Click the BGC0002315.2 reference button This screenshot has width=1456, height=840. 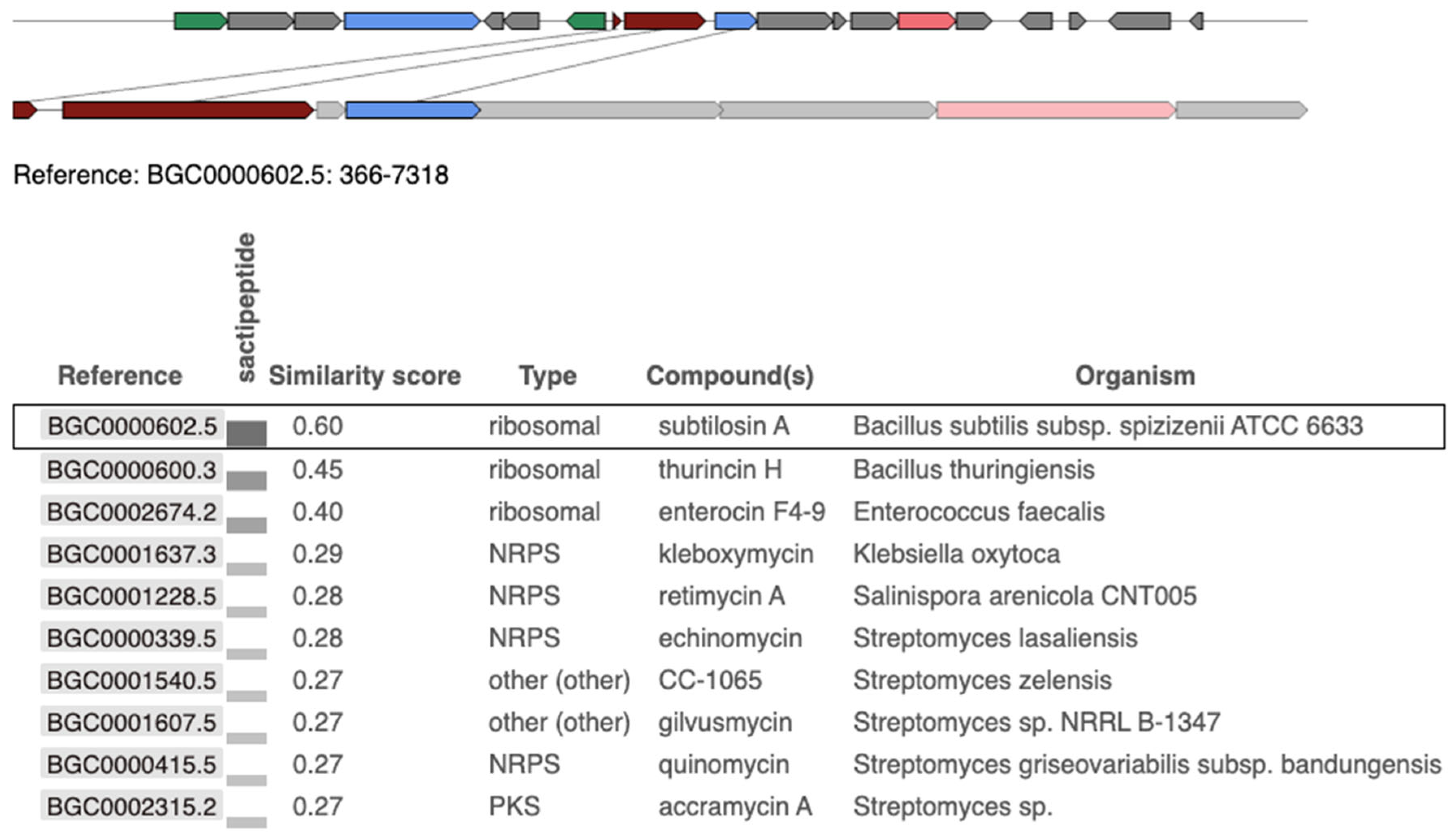132,807
